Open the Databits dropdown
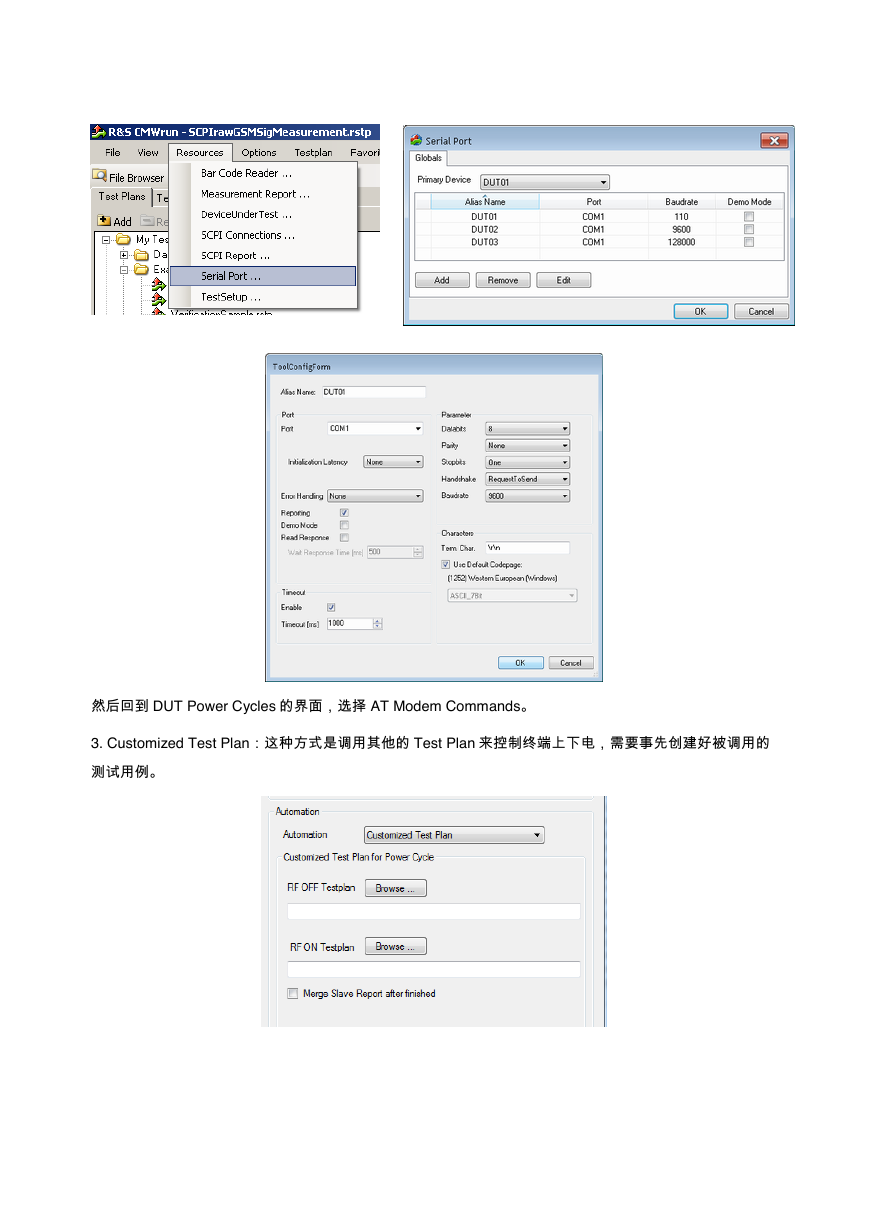Screen dimensions: 869x1228 coord(528,429)
